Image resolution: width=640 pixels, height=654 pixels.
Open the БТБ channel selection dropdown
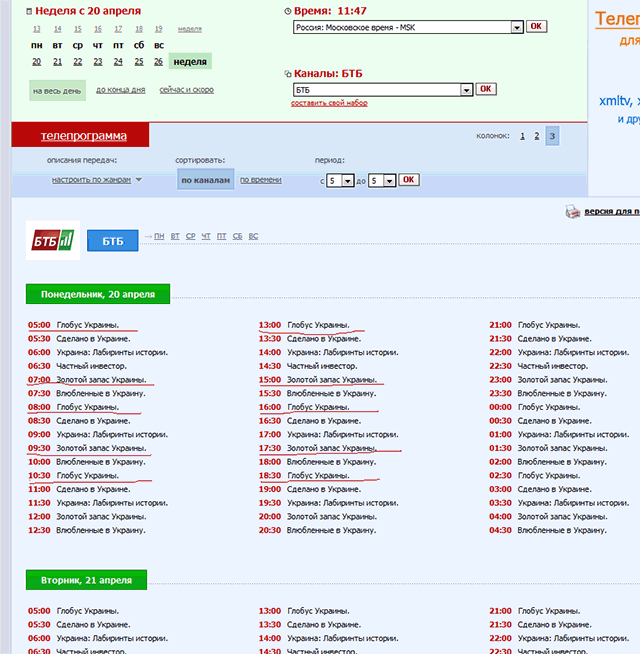(466, 89)
